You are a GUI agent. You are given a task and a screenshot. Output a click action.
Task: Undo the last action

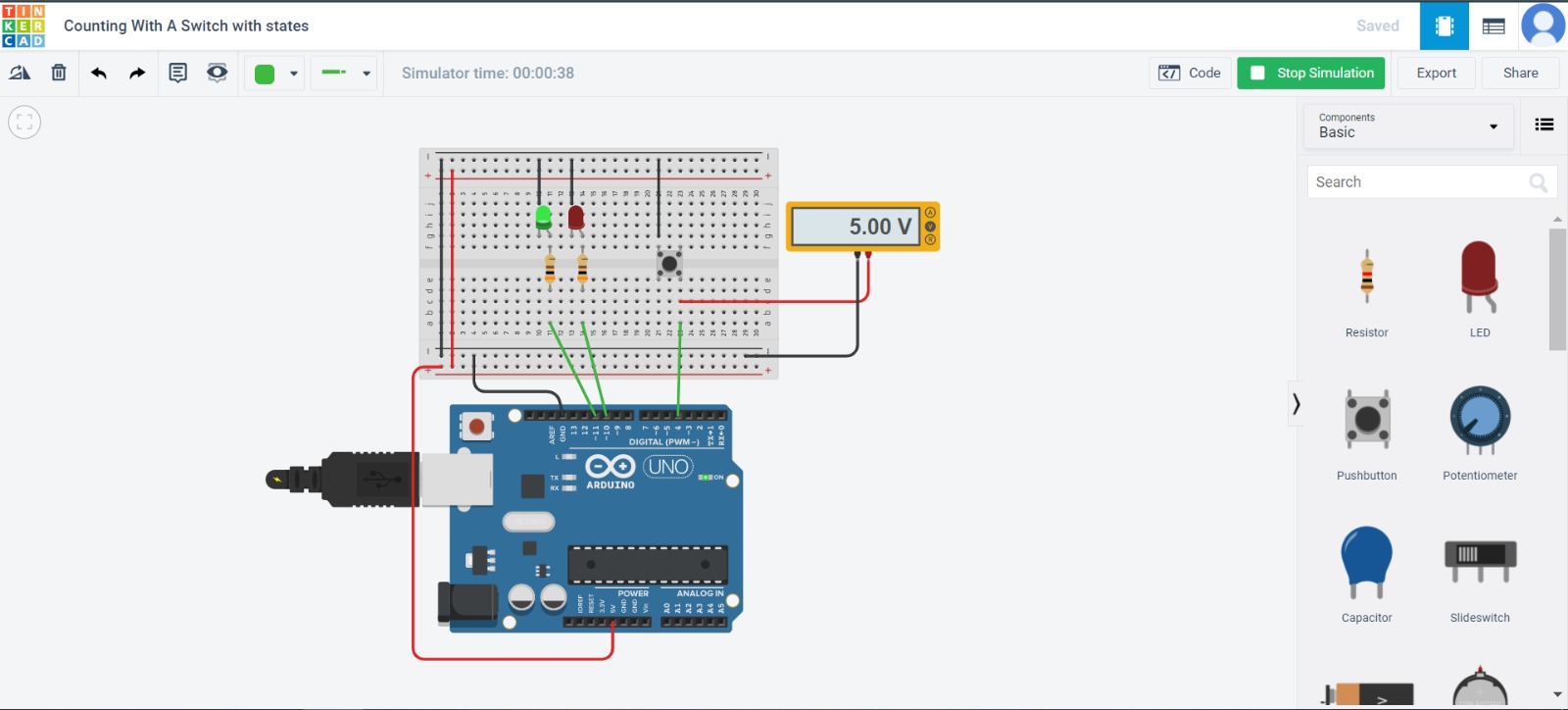point(99,73)
